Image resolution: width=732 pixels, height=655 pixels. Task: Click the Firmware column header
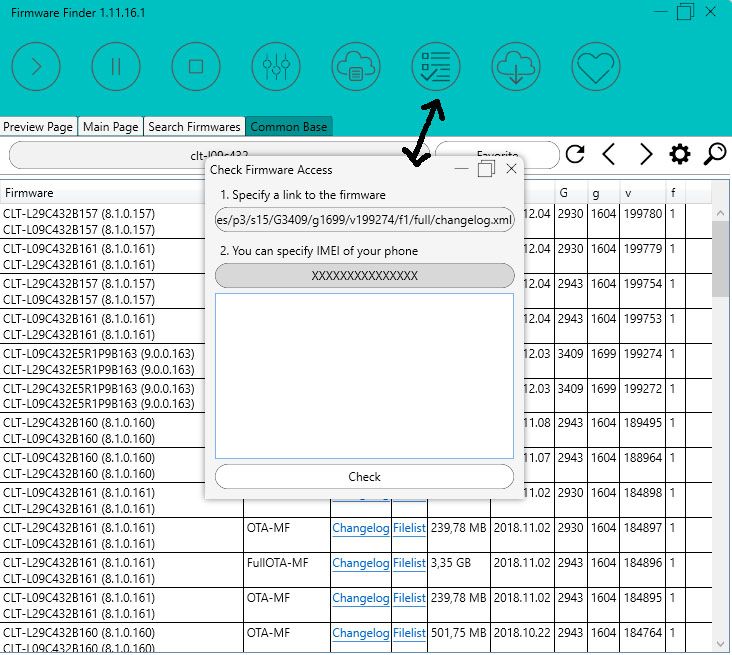(x=103, y=193)
